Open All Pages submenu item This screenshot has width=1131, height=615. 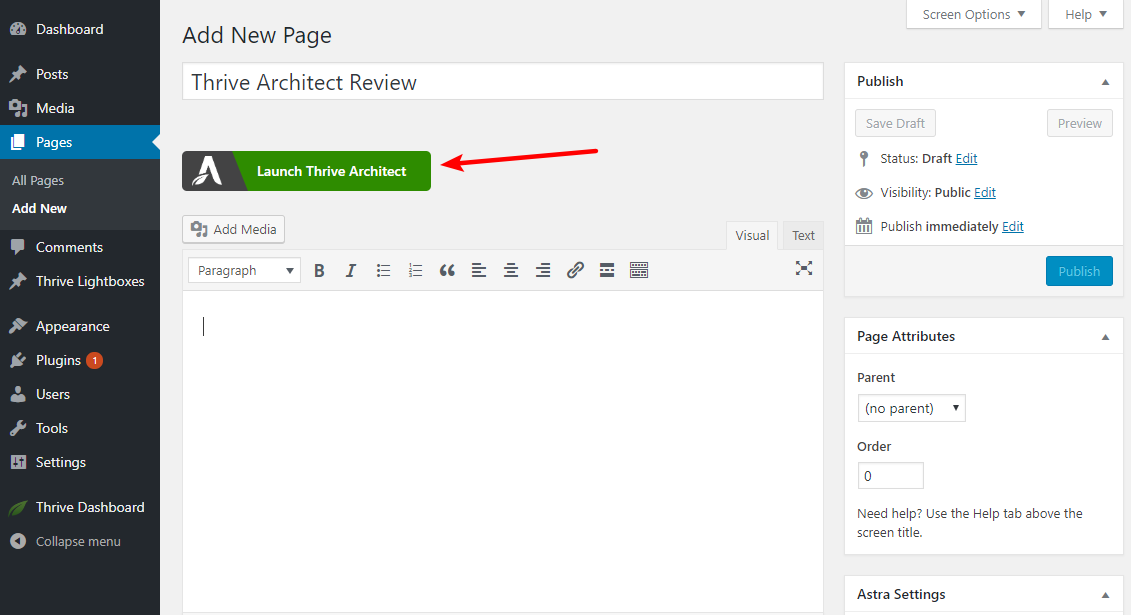pyautogui.click(x=38, y=180)
